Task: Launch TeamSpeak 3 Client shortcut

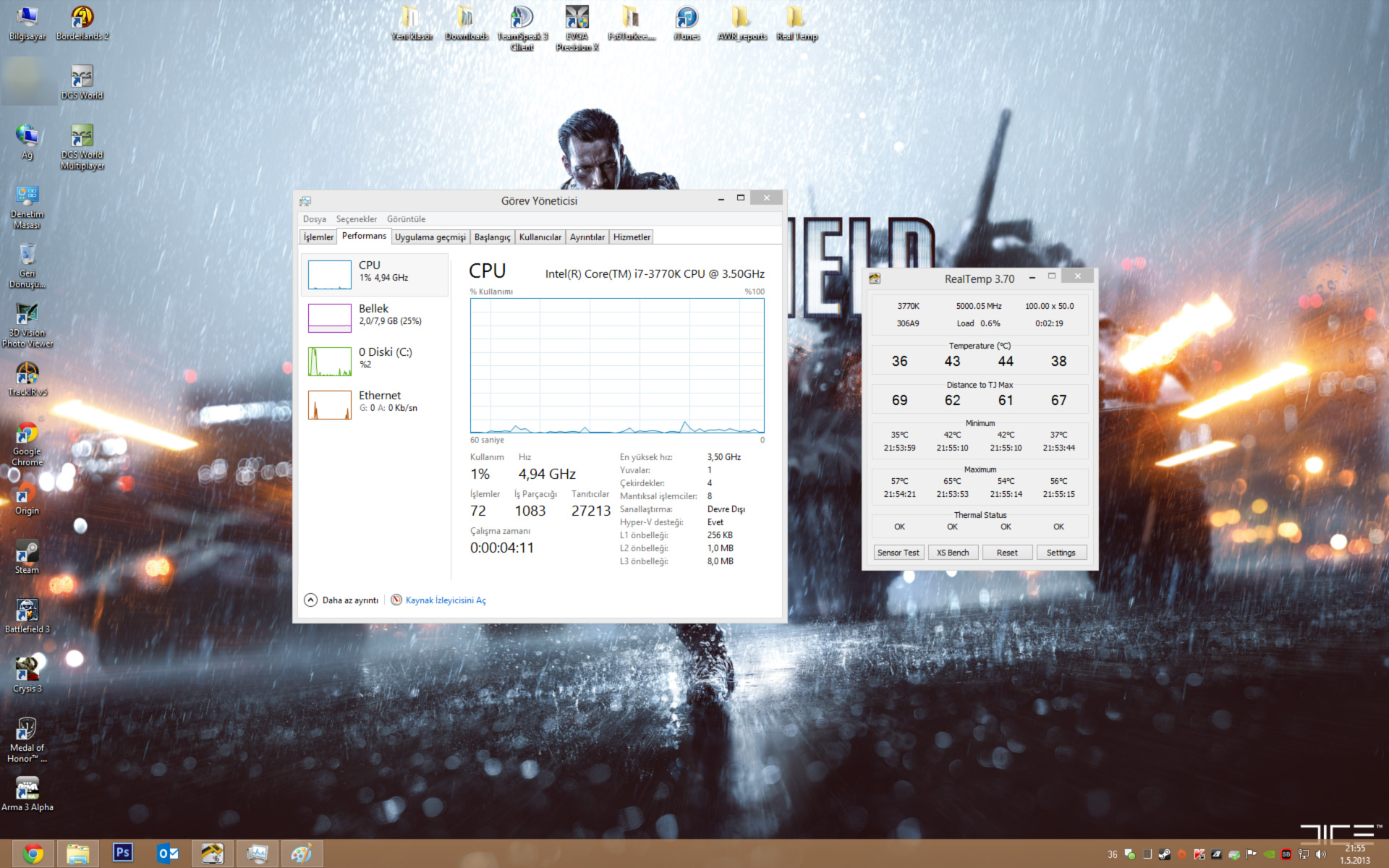Action: [x=522, y=28]
